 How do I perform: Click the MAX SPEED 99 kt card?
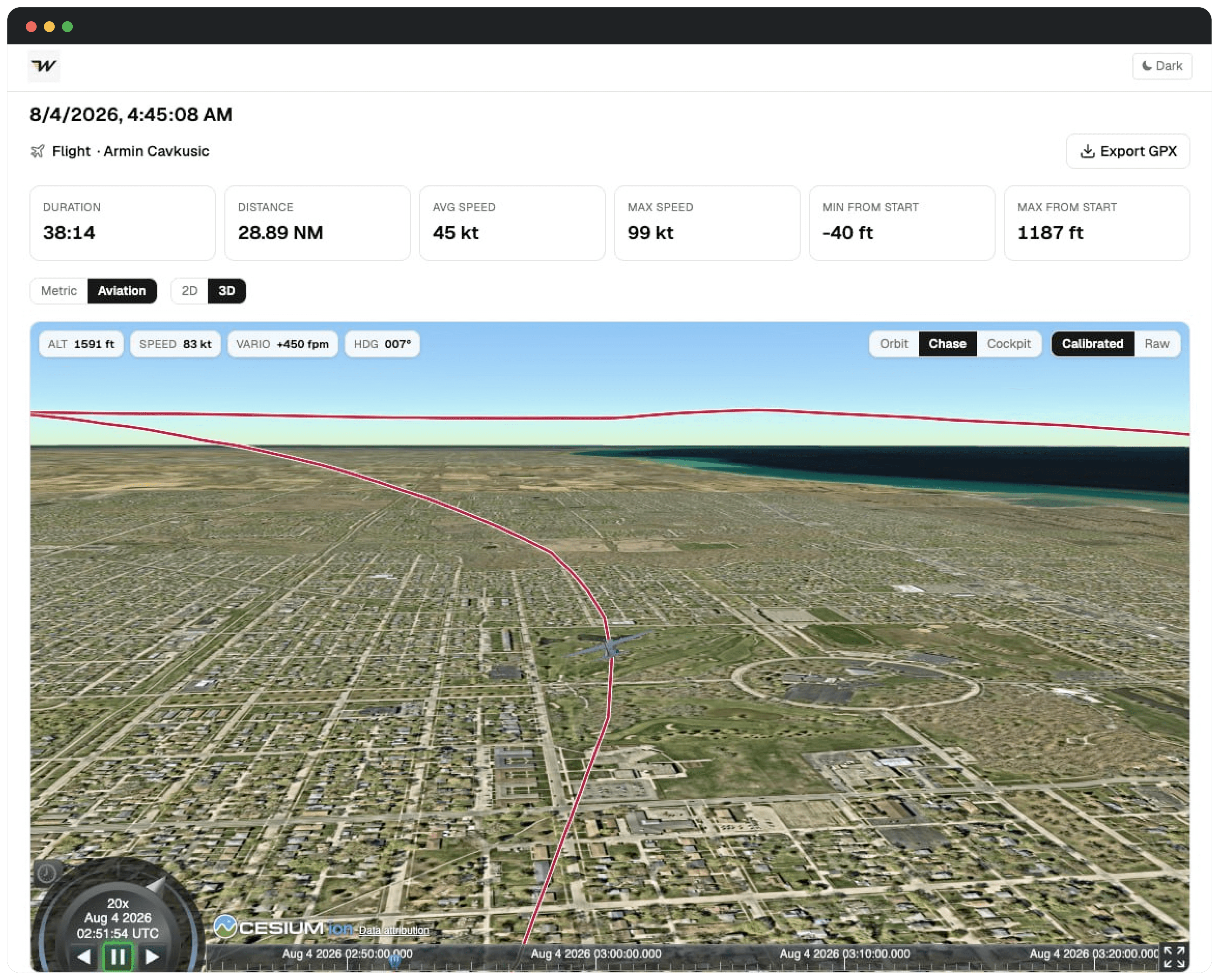pyautogui.click(x=707, y=223)
